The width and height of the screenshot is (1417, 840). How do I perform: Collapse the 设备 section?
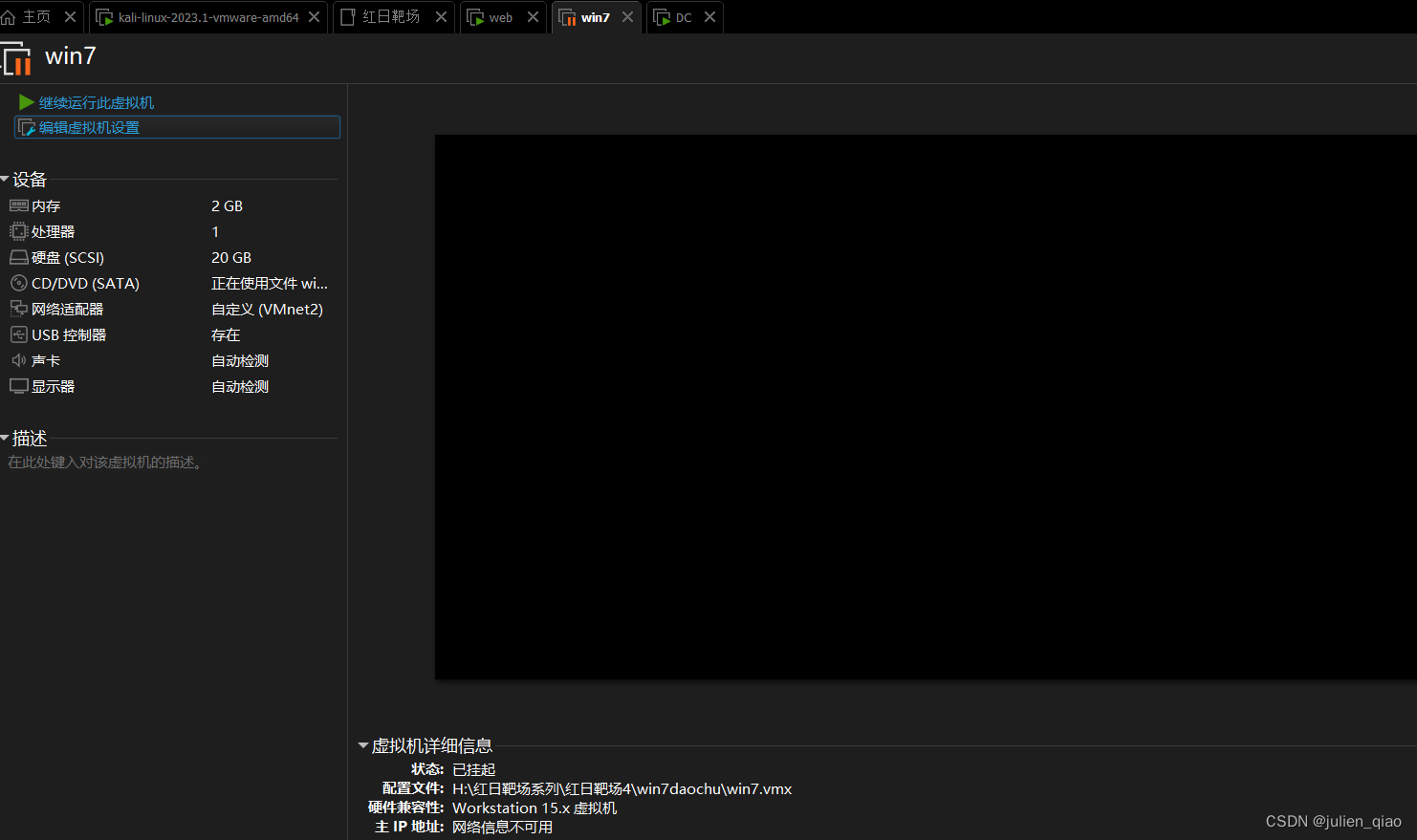[5, 180]
